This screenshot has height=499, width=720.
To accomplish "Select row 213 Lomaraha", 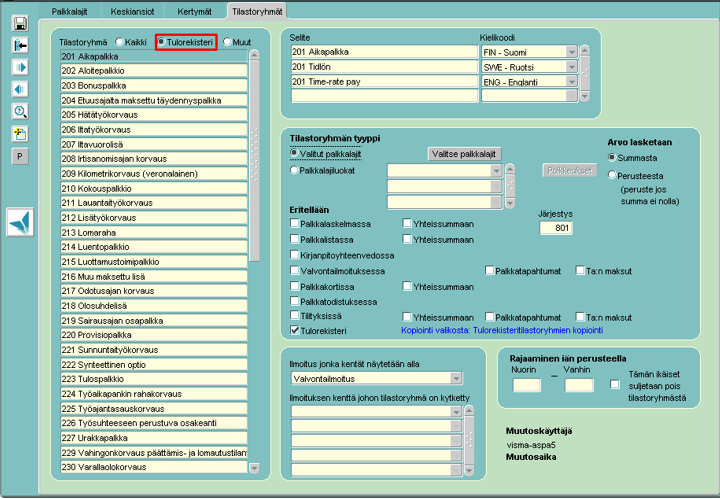I will click(x=154, y=232).
